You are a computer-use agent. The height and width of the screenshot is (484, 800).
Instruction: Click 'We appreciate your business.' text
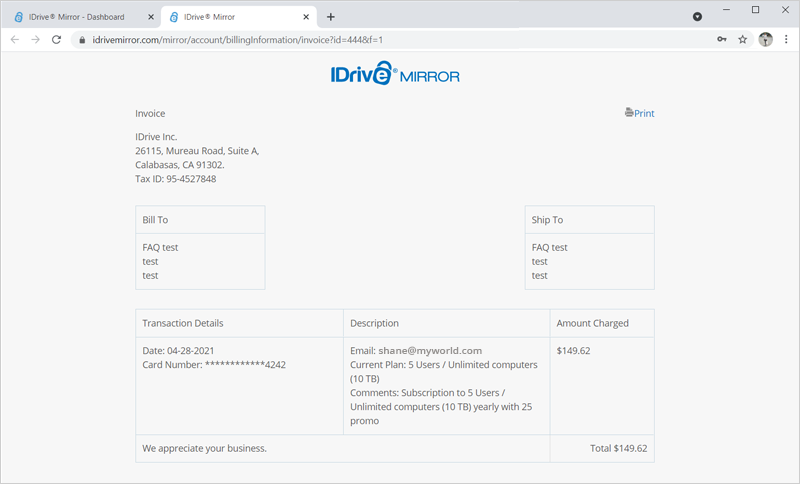pyautogui.click(x=205, y=448)
